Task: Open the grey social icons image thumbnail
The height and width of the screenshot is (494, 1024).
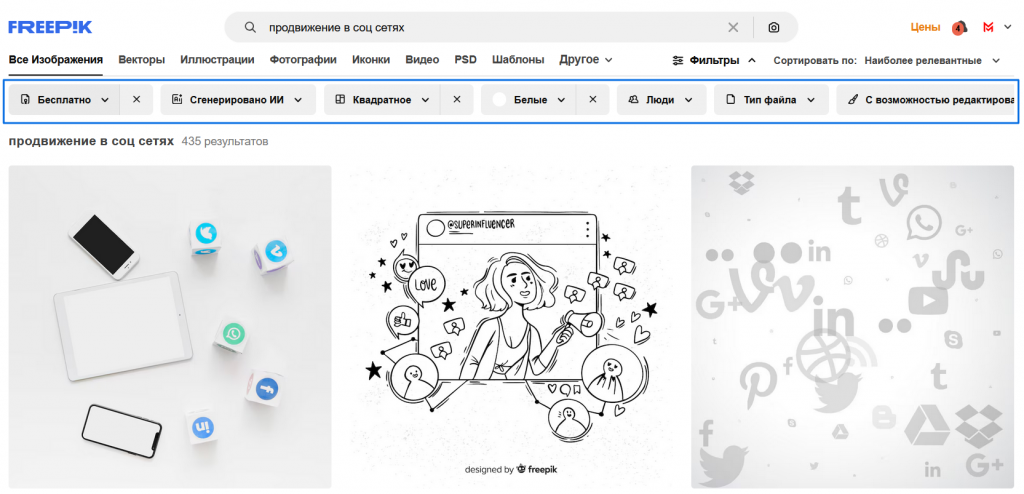Action: click(x=853, y=327)
